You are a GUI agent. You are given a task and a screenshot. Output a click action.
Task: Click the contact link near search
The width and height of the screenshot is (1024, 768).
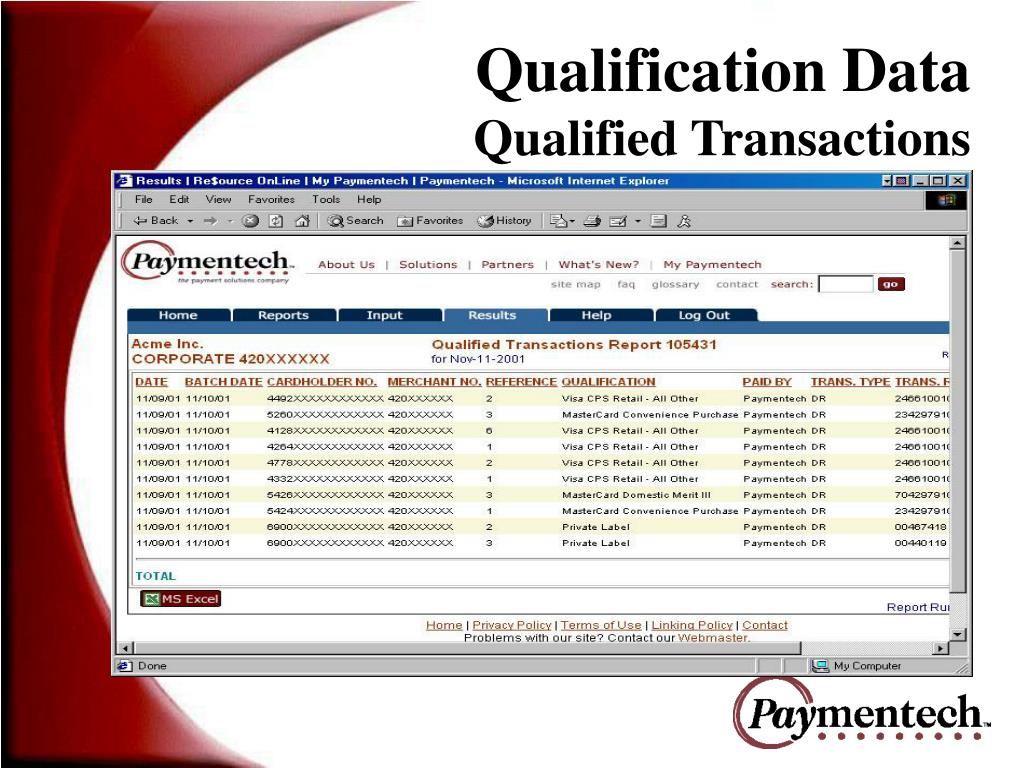coord(737,284)
